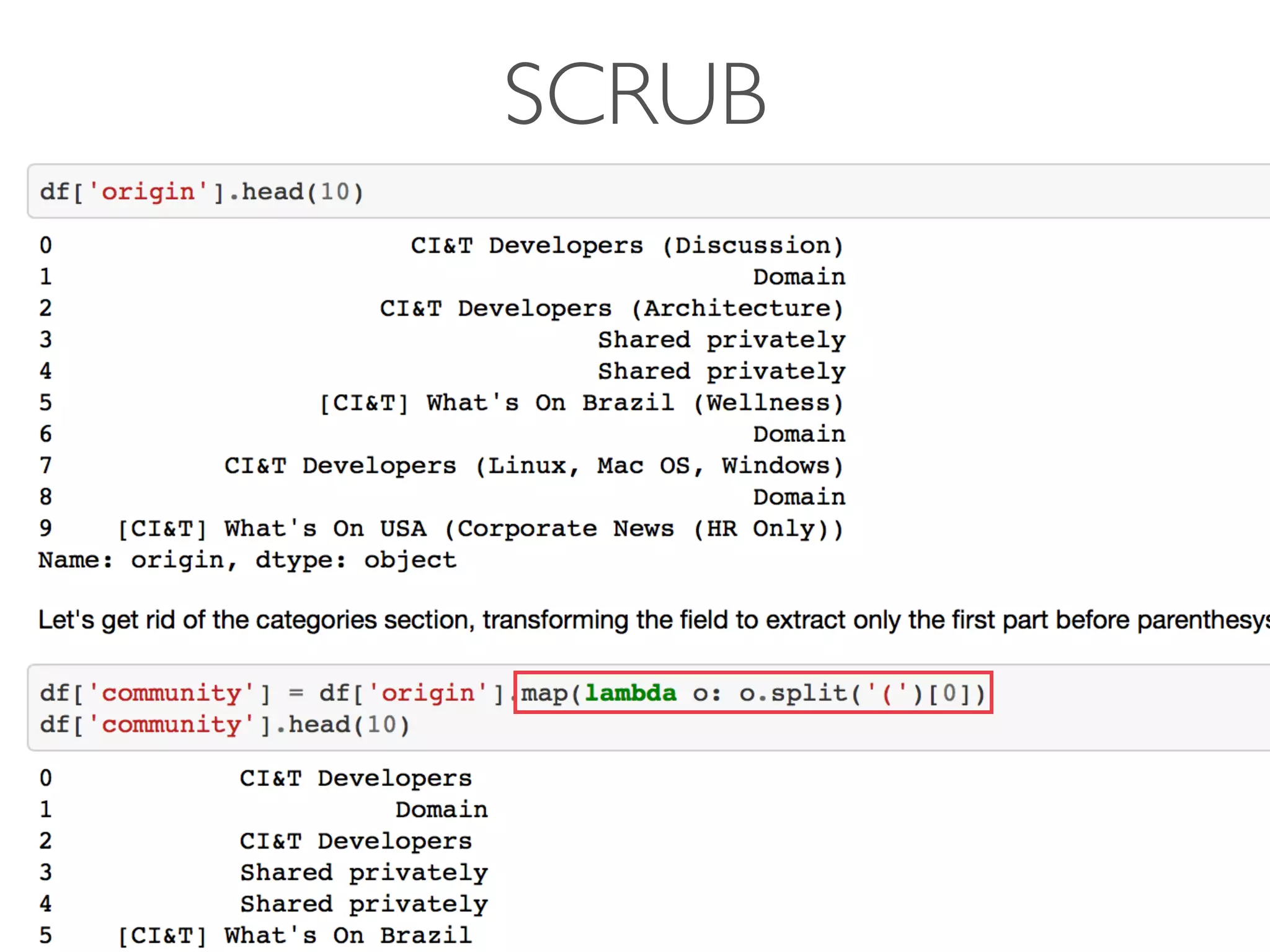Click community output row 0 CI&T Developers
The height and width of the screenshot is (952, 1270).
(355, 778)
